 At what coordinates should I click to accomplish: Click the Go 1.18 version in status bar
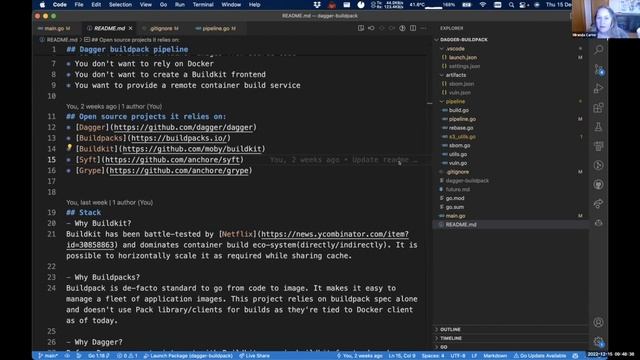point(98,356)
